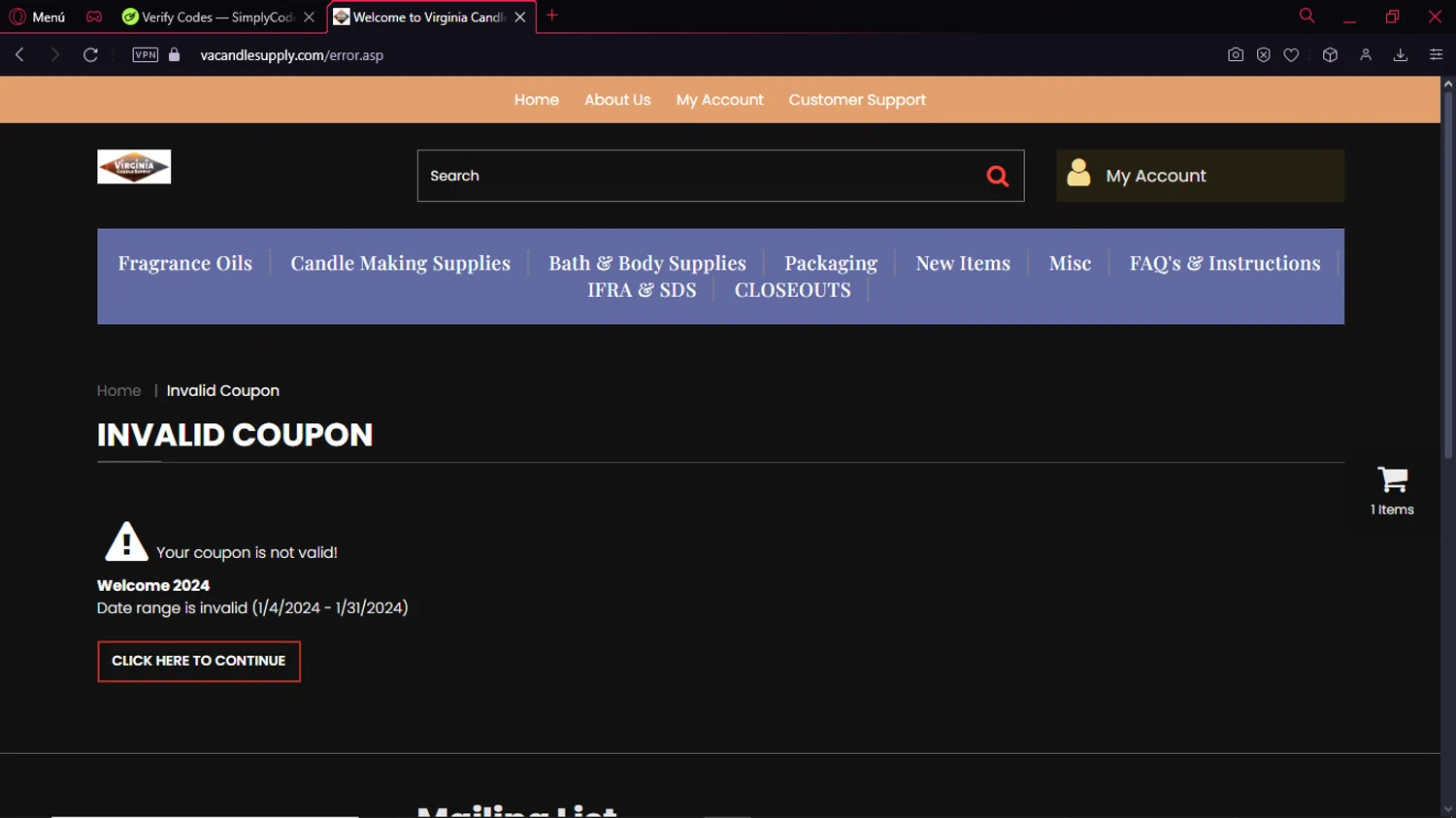Open the Easy Setup sliders icon

click(x=1436, y=55)
